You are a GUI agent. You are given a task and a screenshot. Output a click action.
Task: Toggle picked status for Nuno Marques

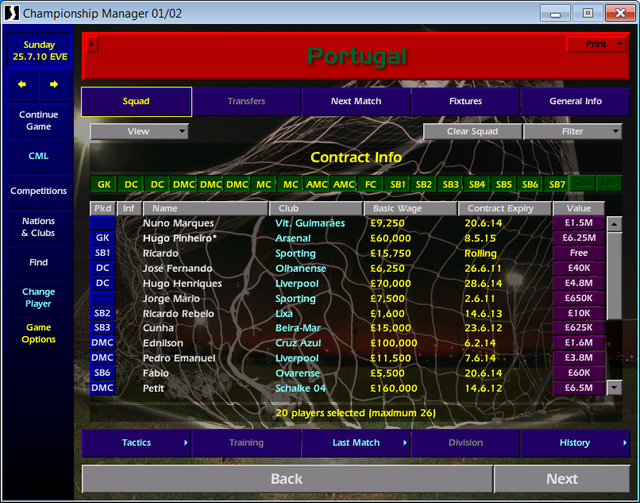click(x=102, y=223)
